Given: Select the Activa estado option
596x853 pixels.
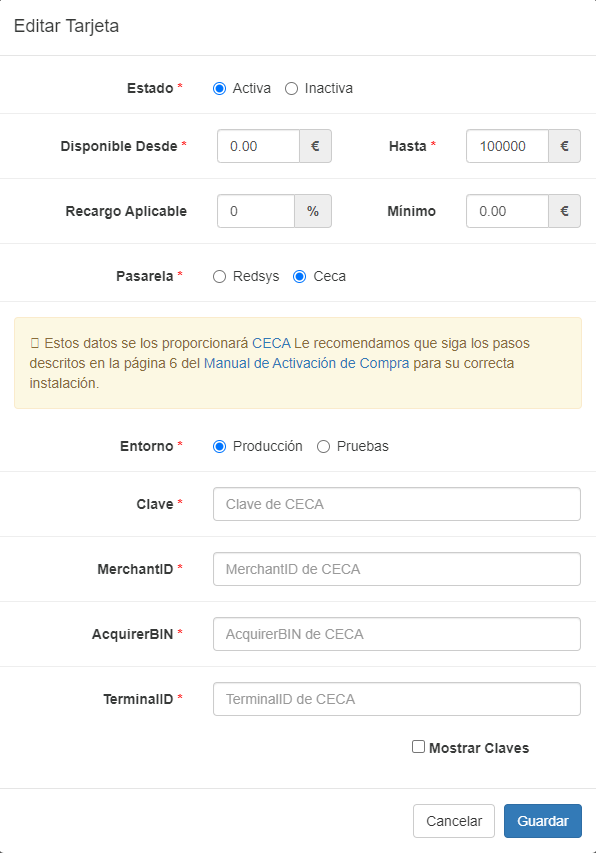Looking at the screenshot, I should click(219, 88).
